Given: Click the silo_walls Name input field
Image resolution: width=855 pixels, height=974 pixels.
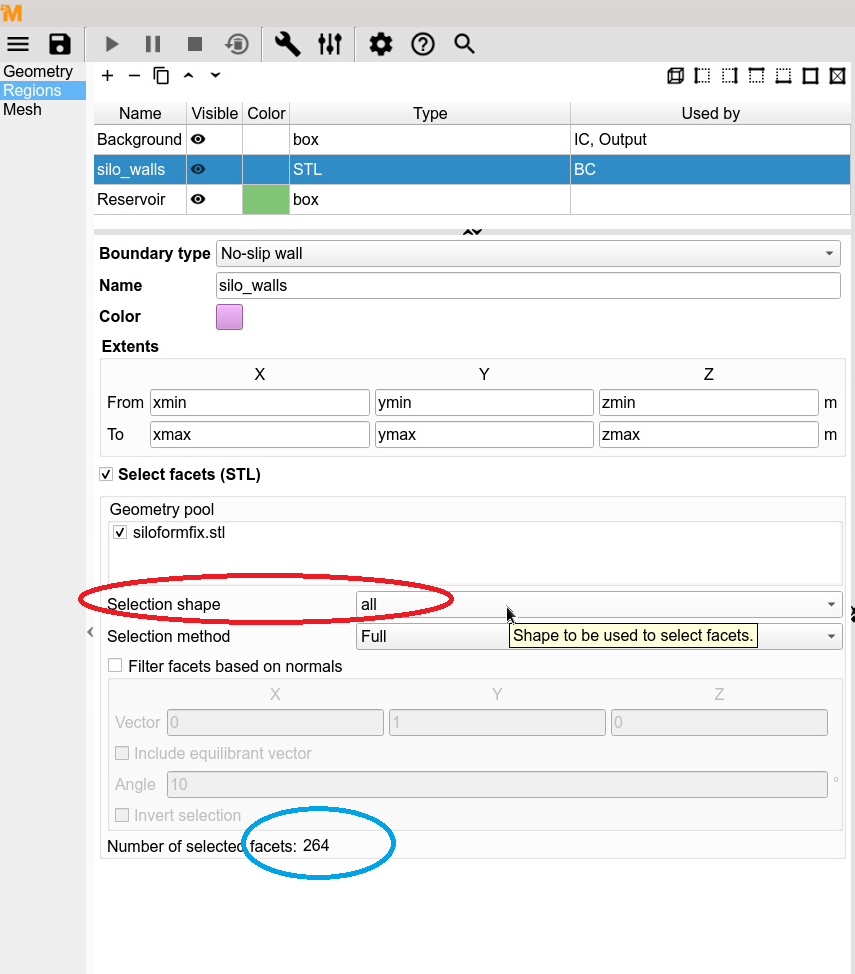Looking at the screenshot, I should click(528, 286).
